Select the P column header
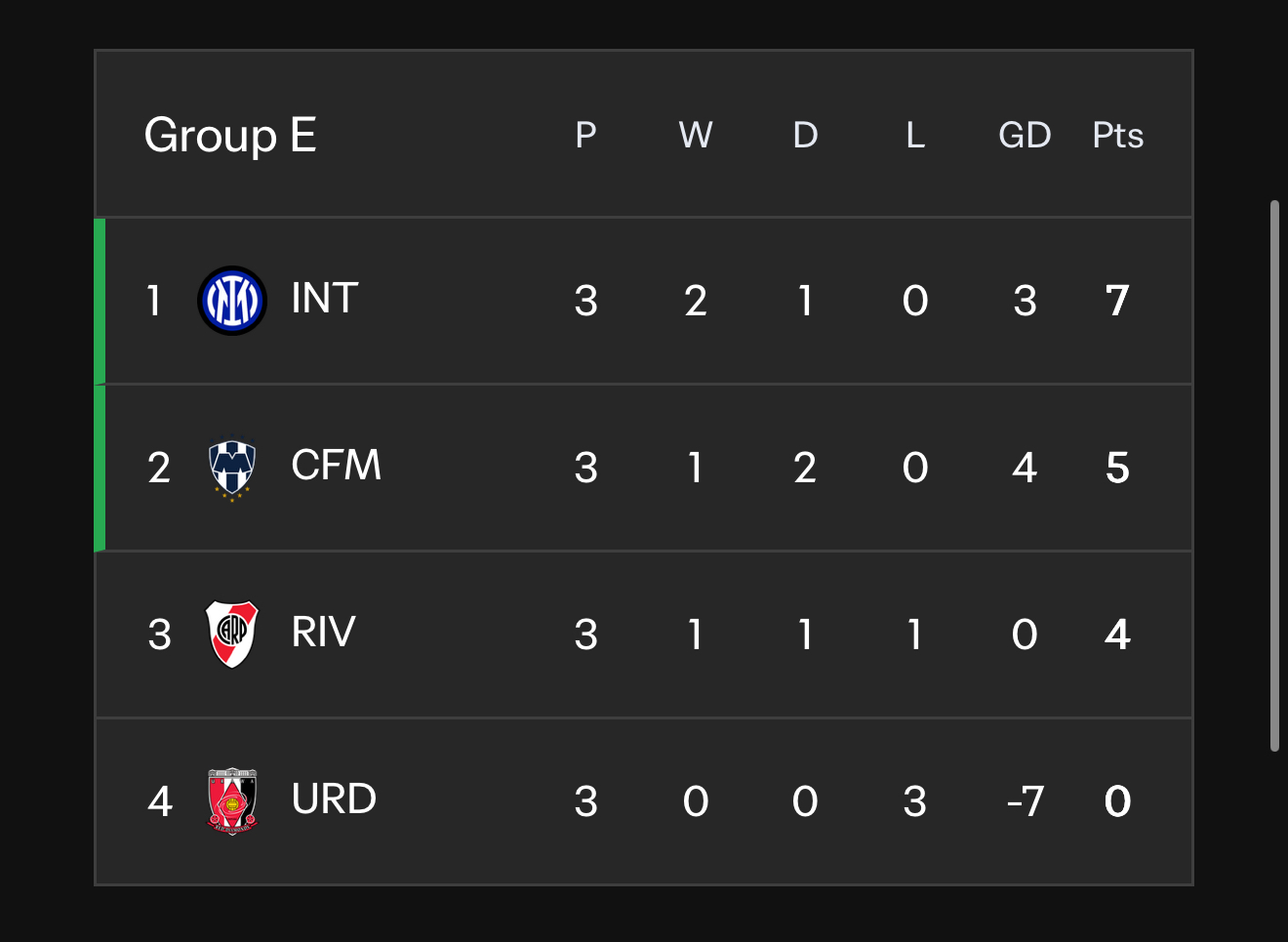Image resolution: width=1288 pixels, height=942 pixels. [x=585, y=136]
